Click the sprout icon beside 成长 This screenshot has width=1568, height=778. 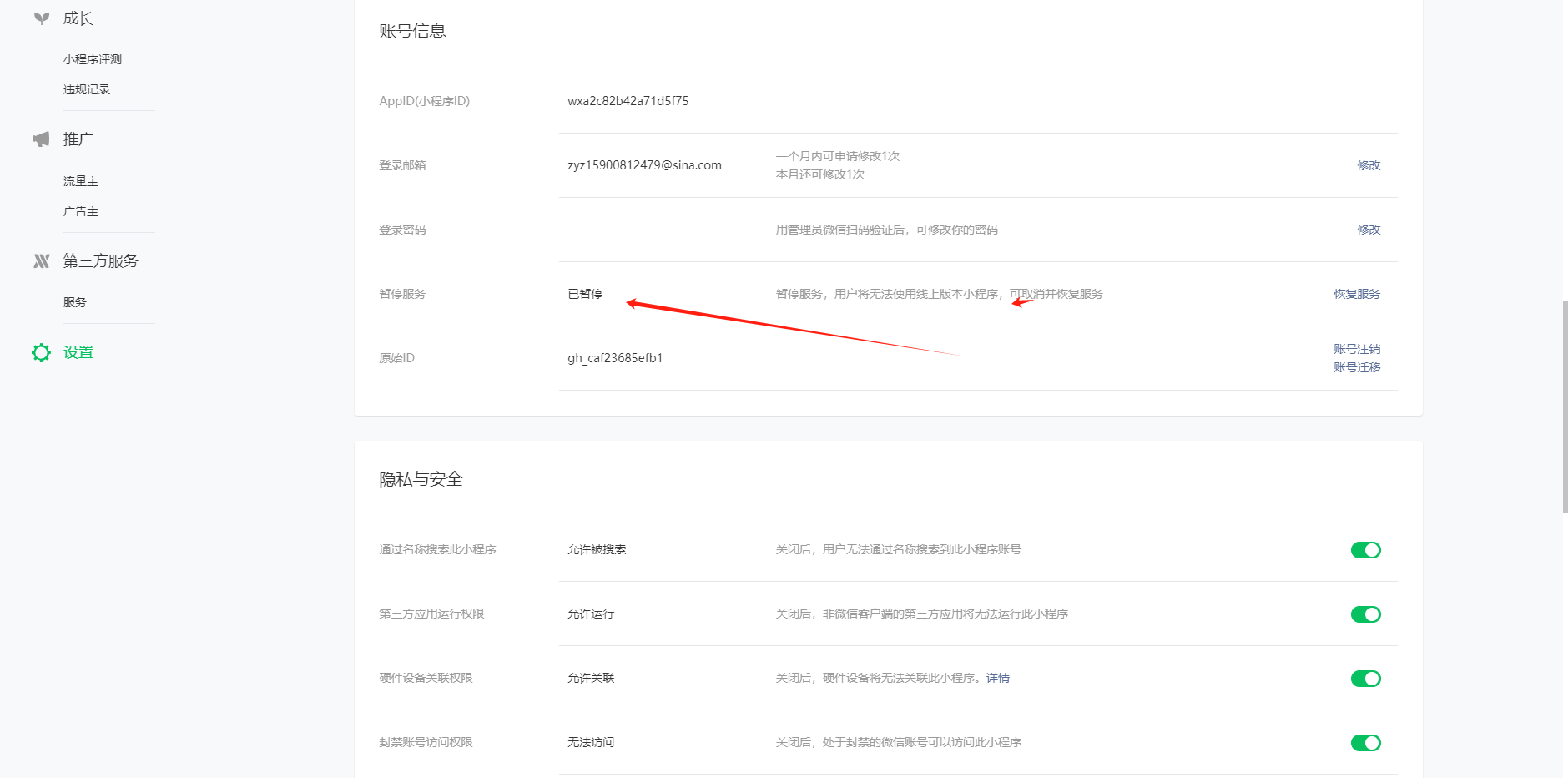pyautogui.click(x=42, y=18)
